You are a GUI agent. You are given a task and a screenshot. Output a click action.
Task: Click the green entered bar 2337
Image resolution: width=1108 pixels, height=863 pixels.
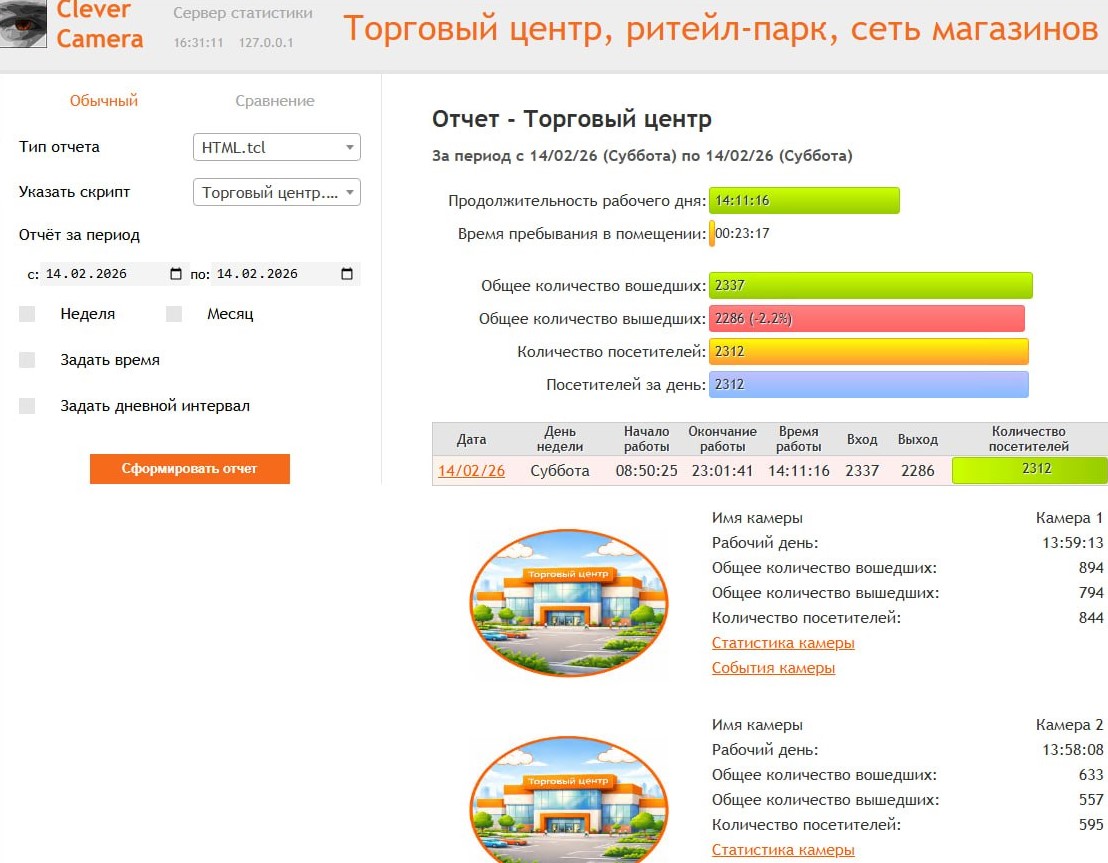[871, 285]
